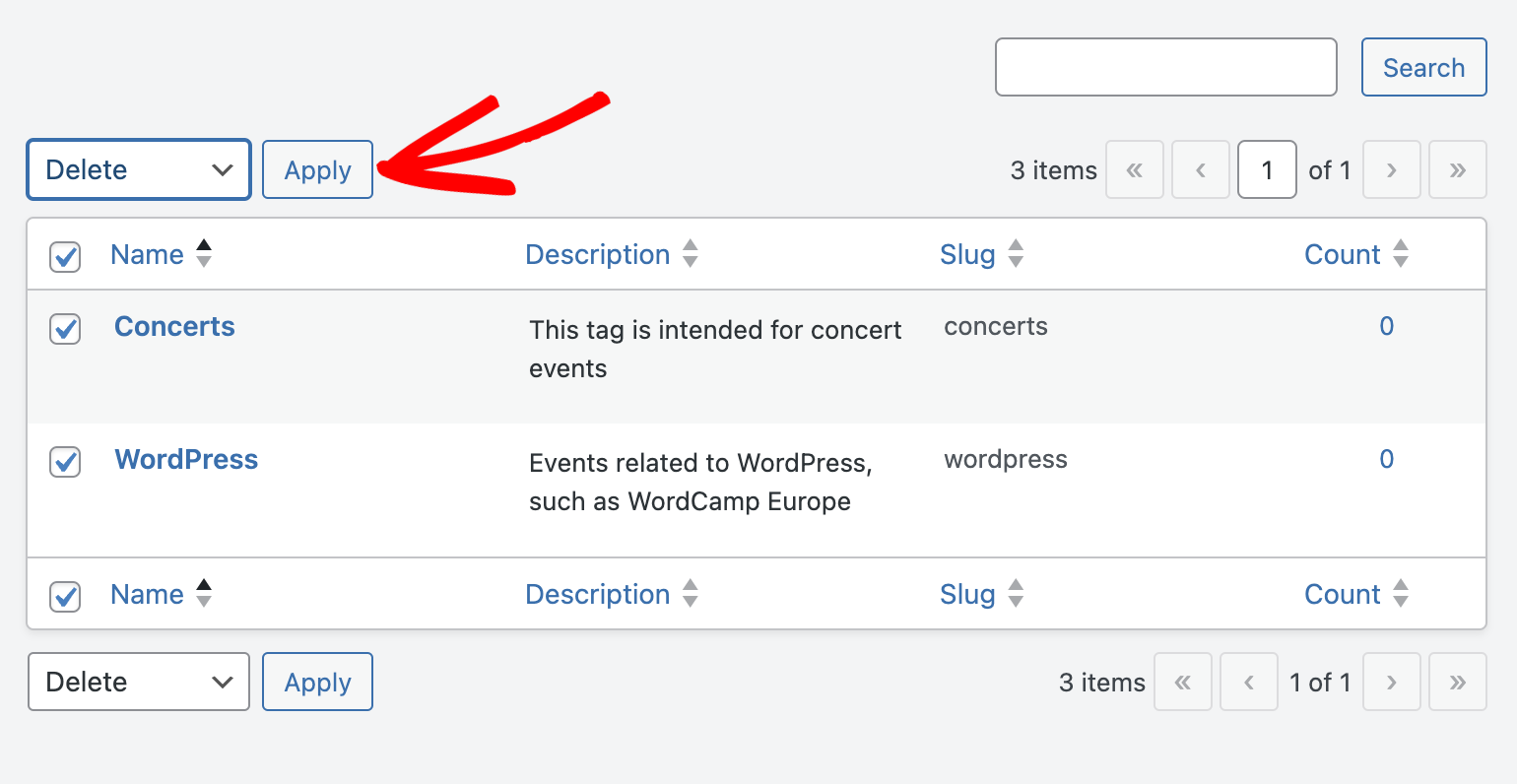Click the top Apply button
Image resolution: width=1517 pixels, height=784 pixels.
(317, 169)
